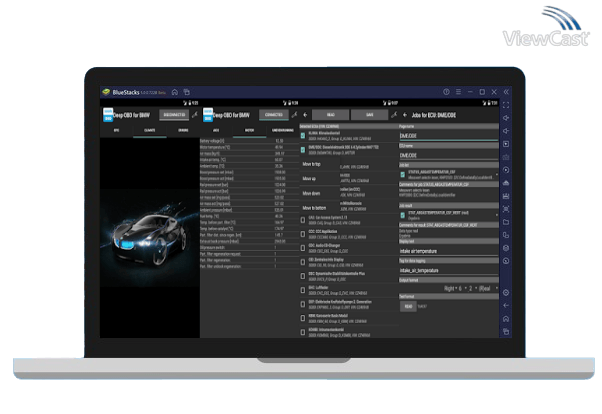Open BlueStacks home icon in title bar
This screenshot has width=602, height=414.
tap(175, 92)
